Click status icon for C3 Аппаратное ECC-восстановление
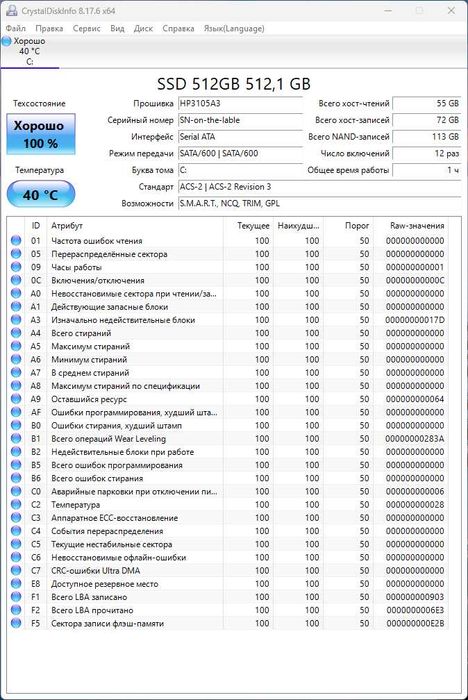 pos(16,518)
